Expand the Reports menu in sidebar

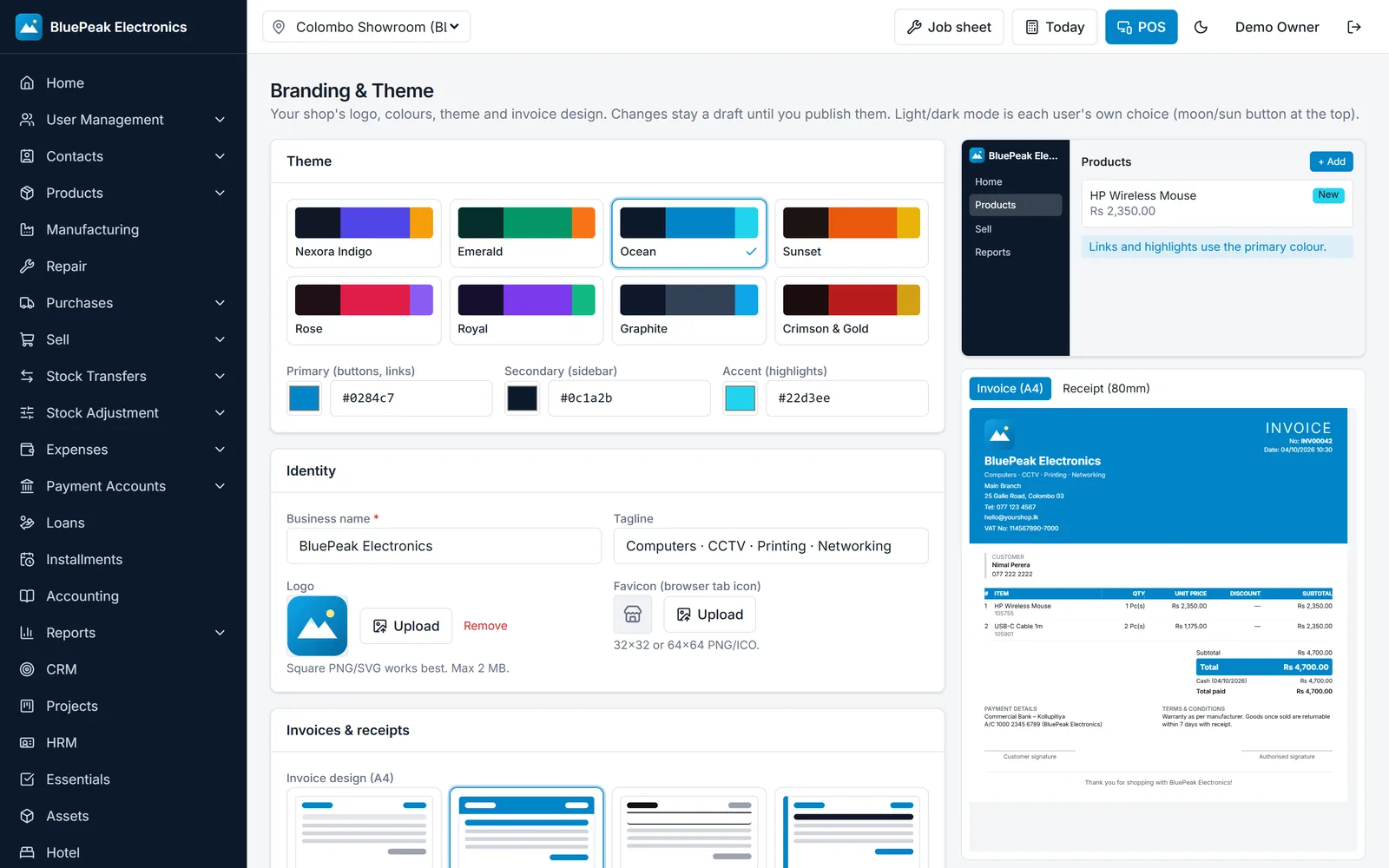(x=123, y=633)
